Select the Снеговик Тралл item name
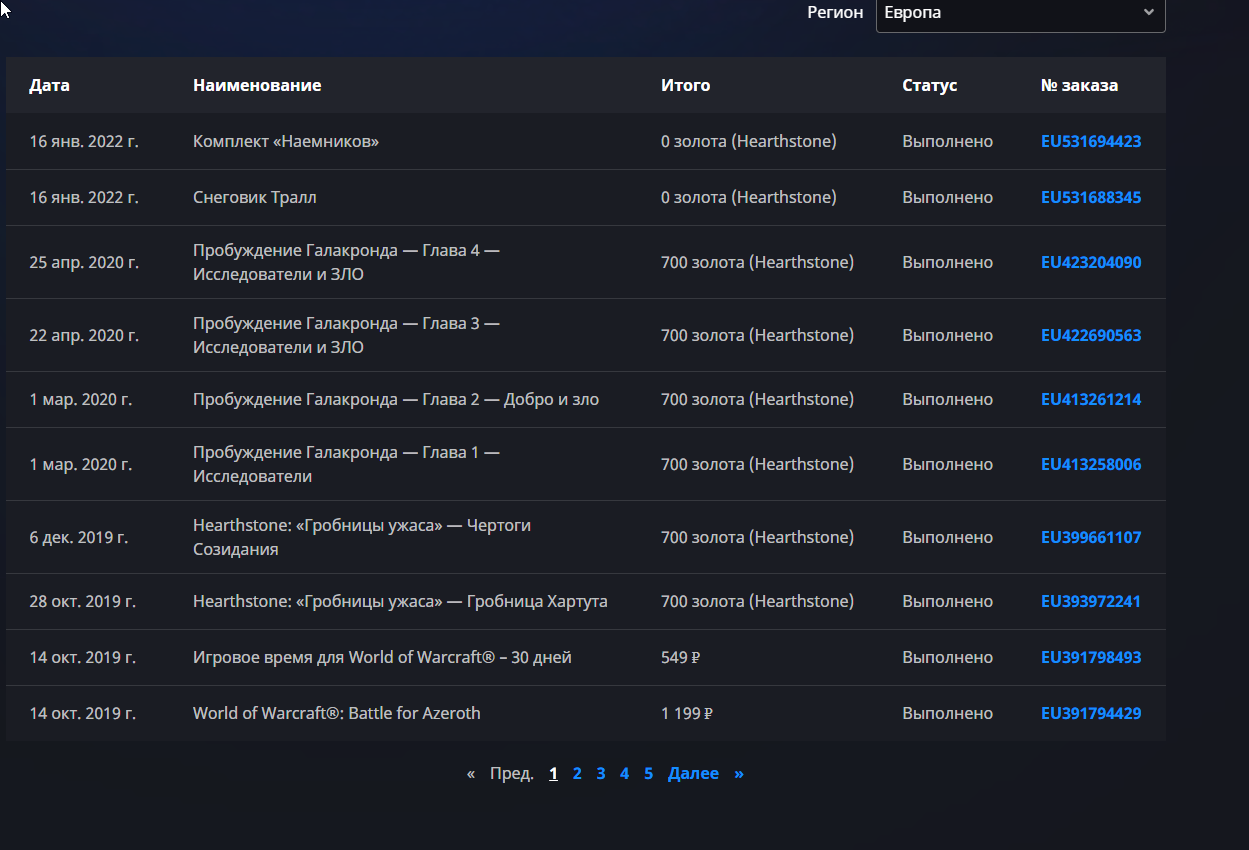1249x850 pixels. point(255,198)
